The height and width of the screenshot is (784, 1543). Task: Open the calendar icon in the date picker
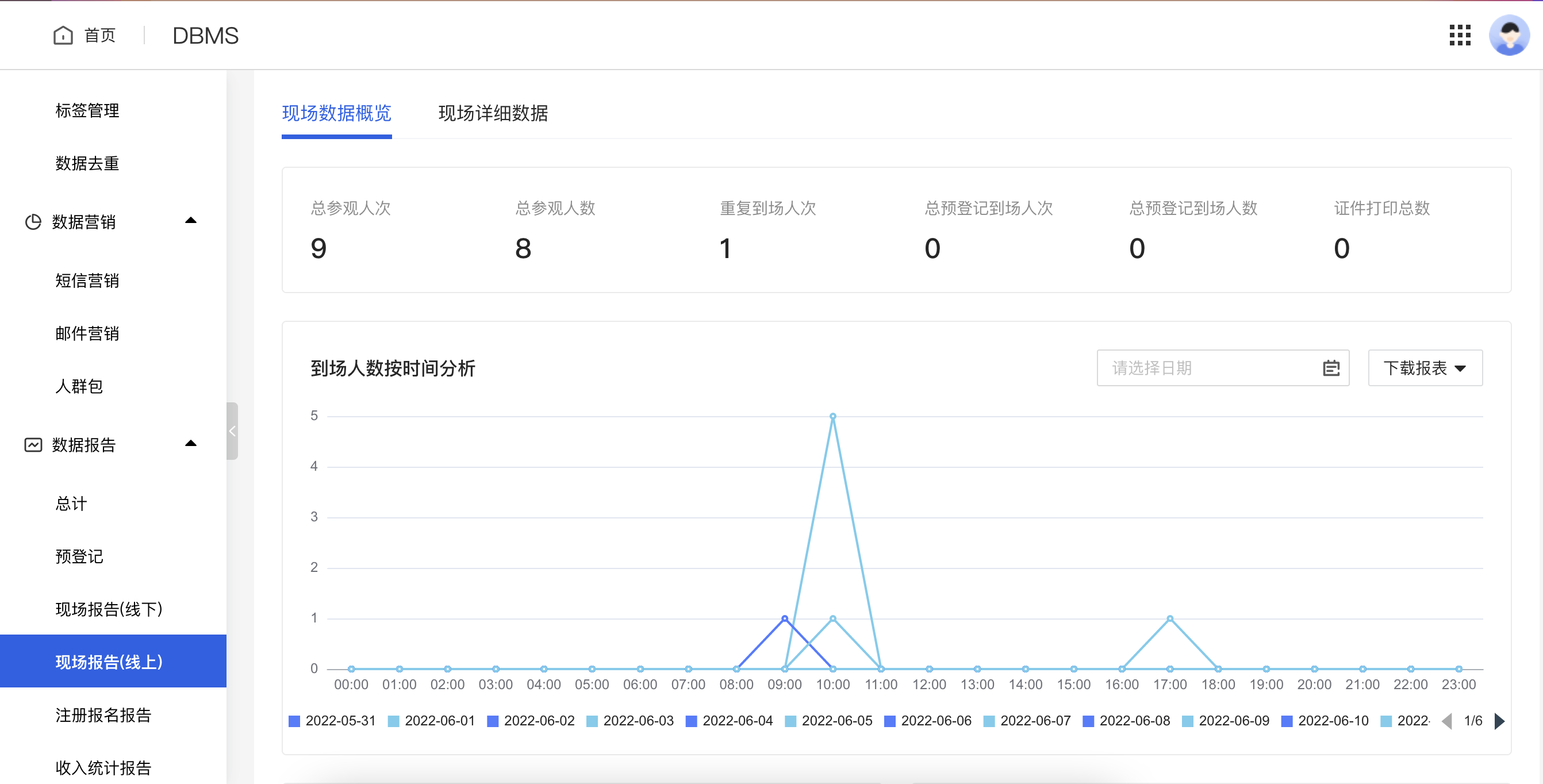[x=1331, y=368]
